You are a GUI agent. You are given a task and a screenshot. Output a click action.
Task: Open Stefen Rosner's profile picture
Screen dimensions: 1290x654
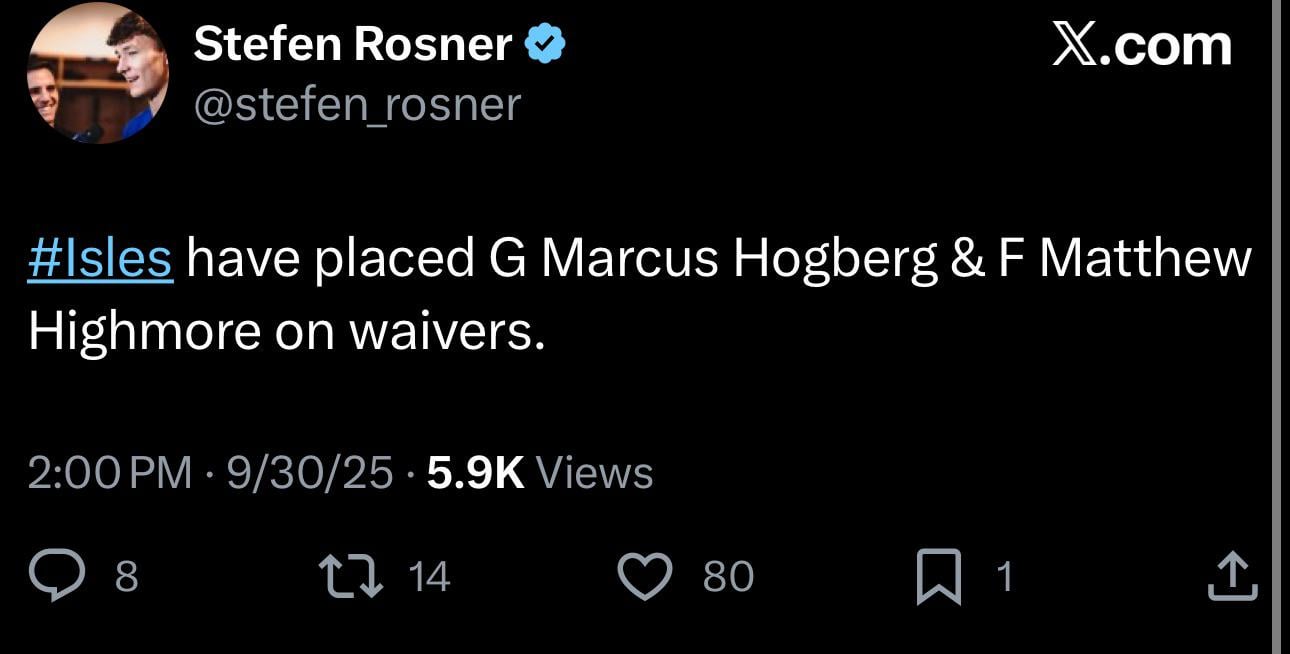(x=95, y=72)
